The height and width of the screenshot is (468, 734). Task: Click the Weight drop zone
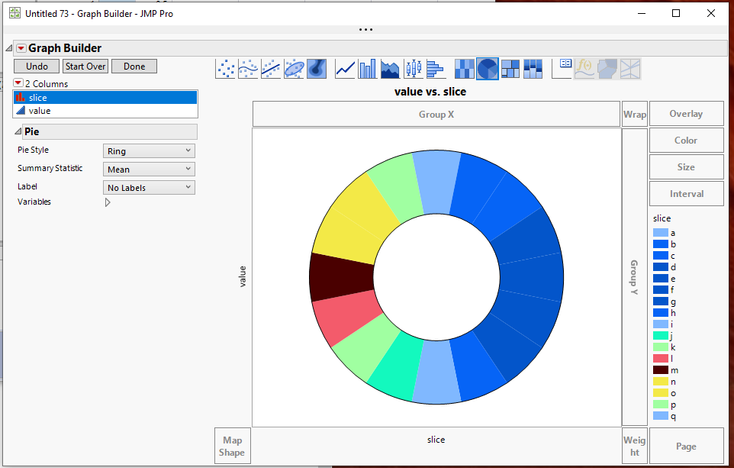tap(635, 446)
